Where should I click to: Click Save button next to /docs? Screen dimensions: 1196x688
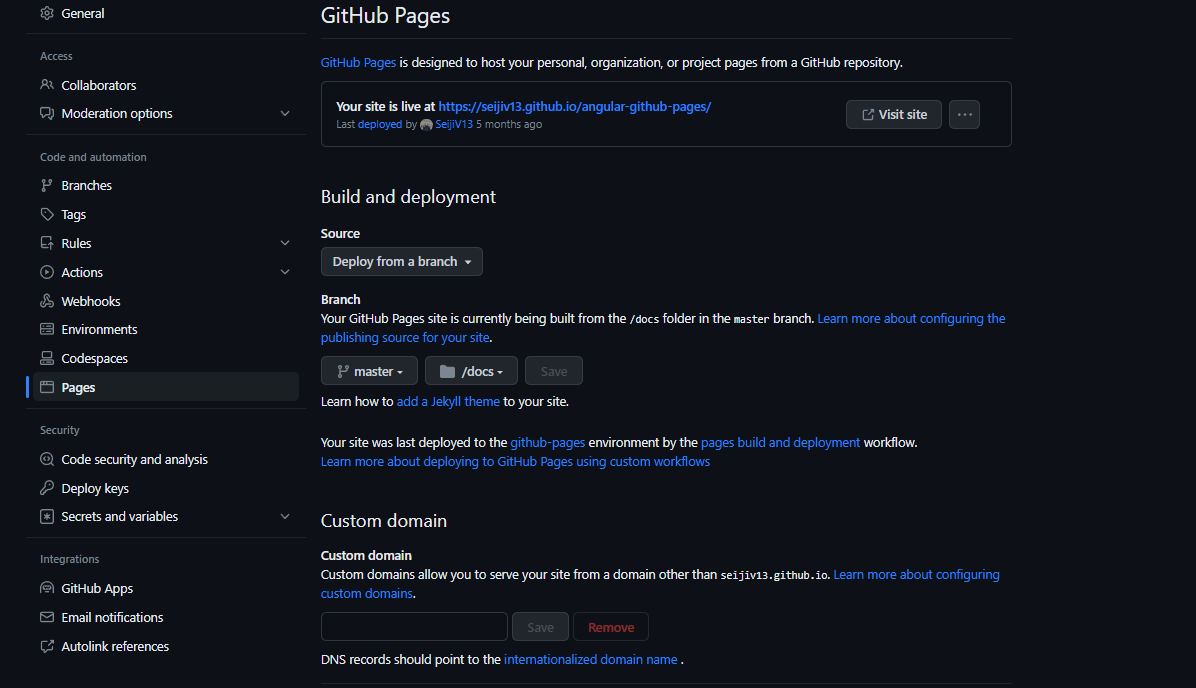click(x=554, y=371)
